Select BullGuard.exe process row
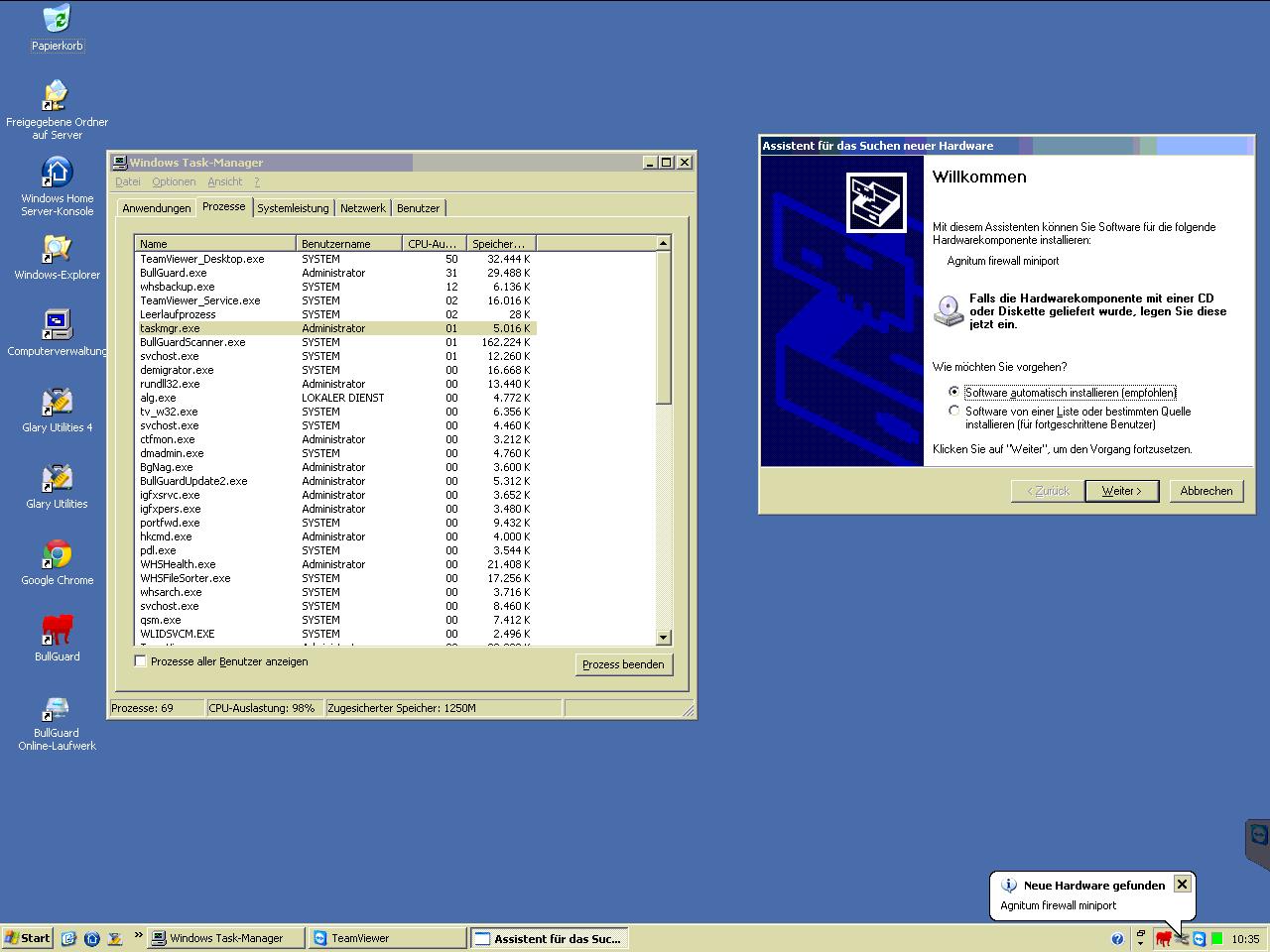The width and height of the screenshot is (1270, 952). tap(335, 273)
